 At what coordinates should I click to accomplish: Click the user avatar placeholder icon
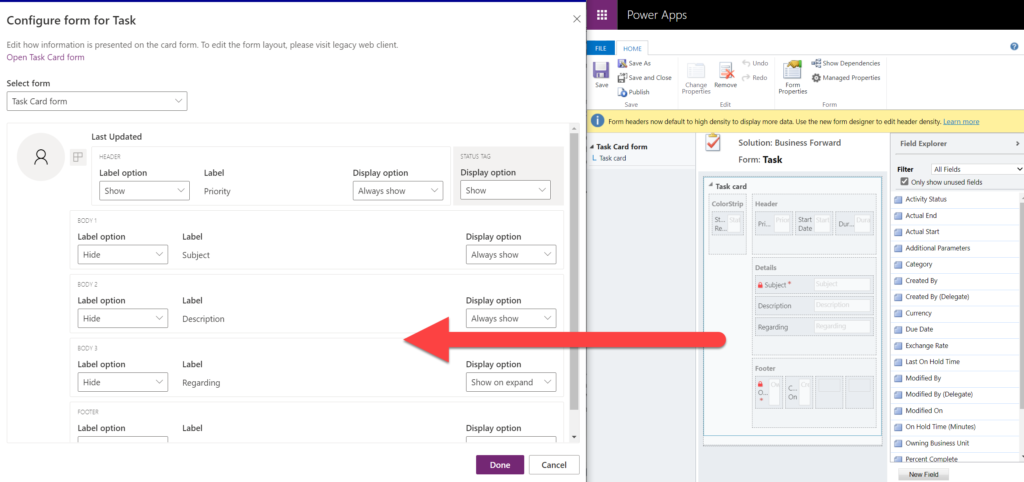(40, 157)
